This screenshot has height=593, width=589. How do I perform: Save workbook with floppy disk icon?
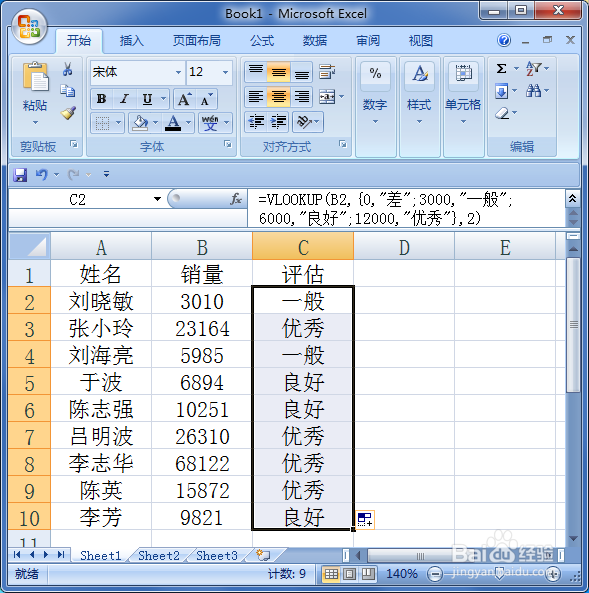pyautogui.click(x=20, y=175)
